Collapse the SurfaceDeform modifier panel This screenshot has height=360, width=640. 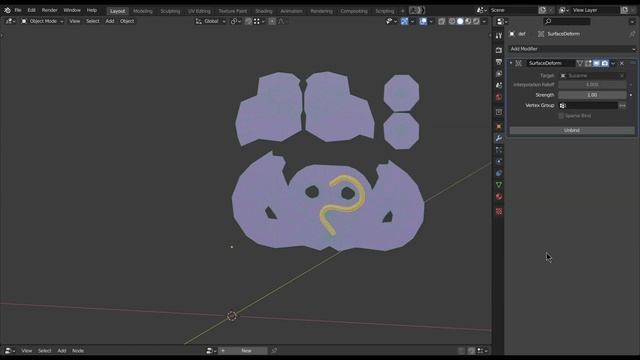(511, 63)
